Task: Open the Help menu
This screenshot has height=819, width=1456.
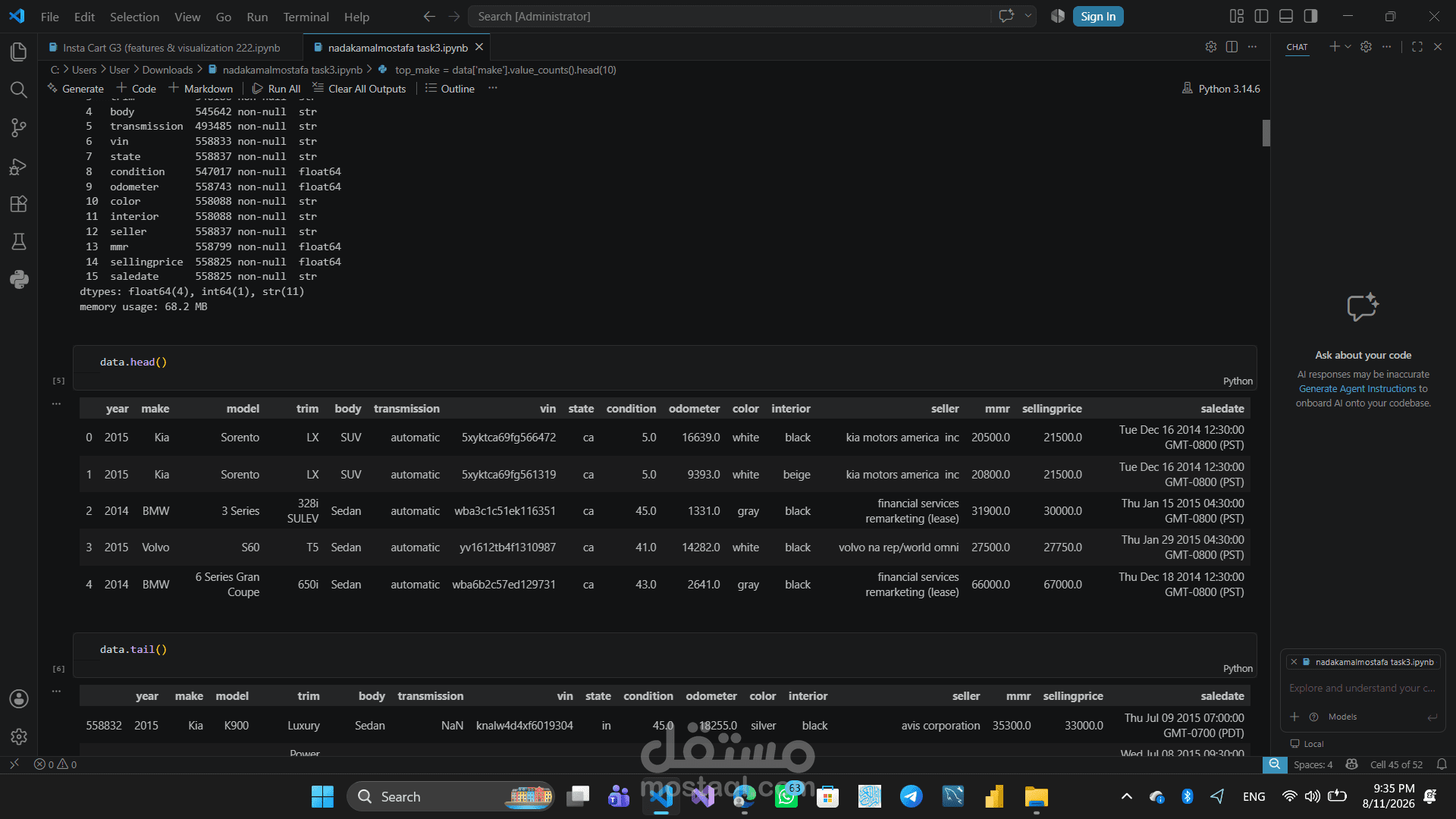Action: (x=356, y=17)
